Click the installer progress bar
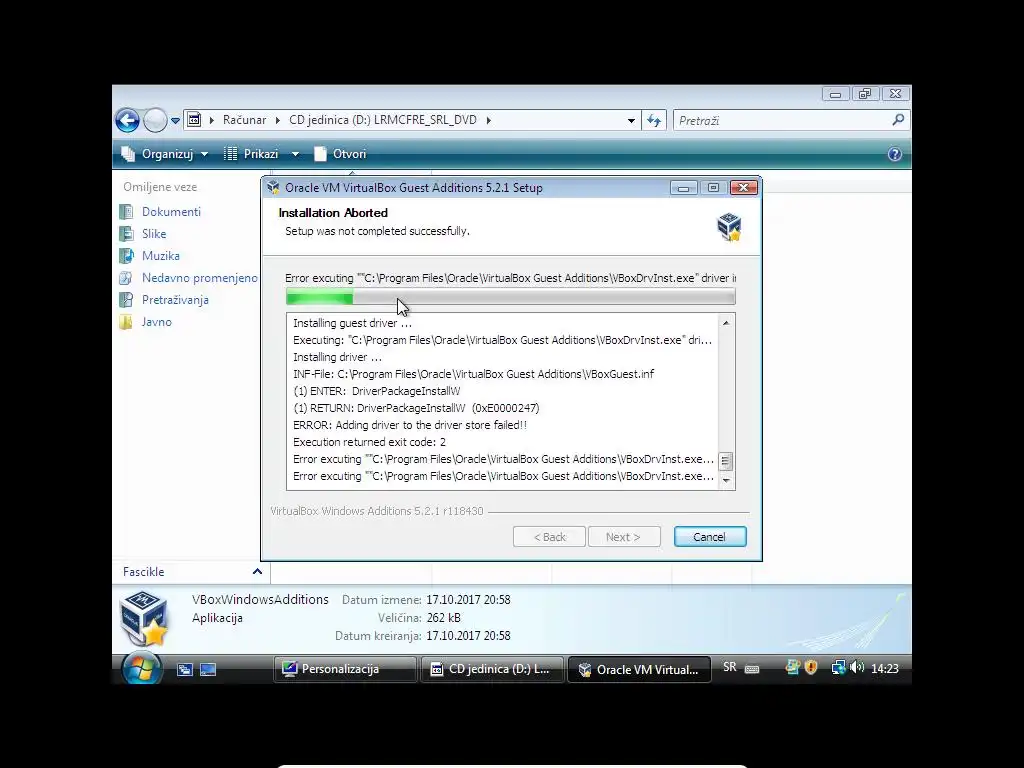The image size is (1024, 768). [x=510, y=298]
